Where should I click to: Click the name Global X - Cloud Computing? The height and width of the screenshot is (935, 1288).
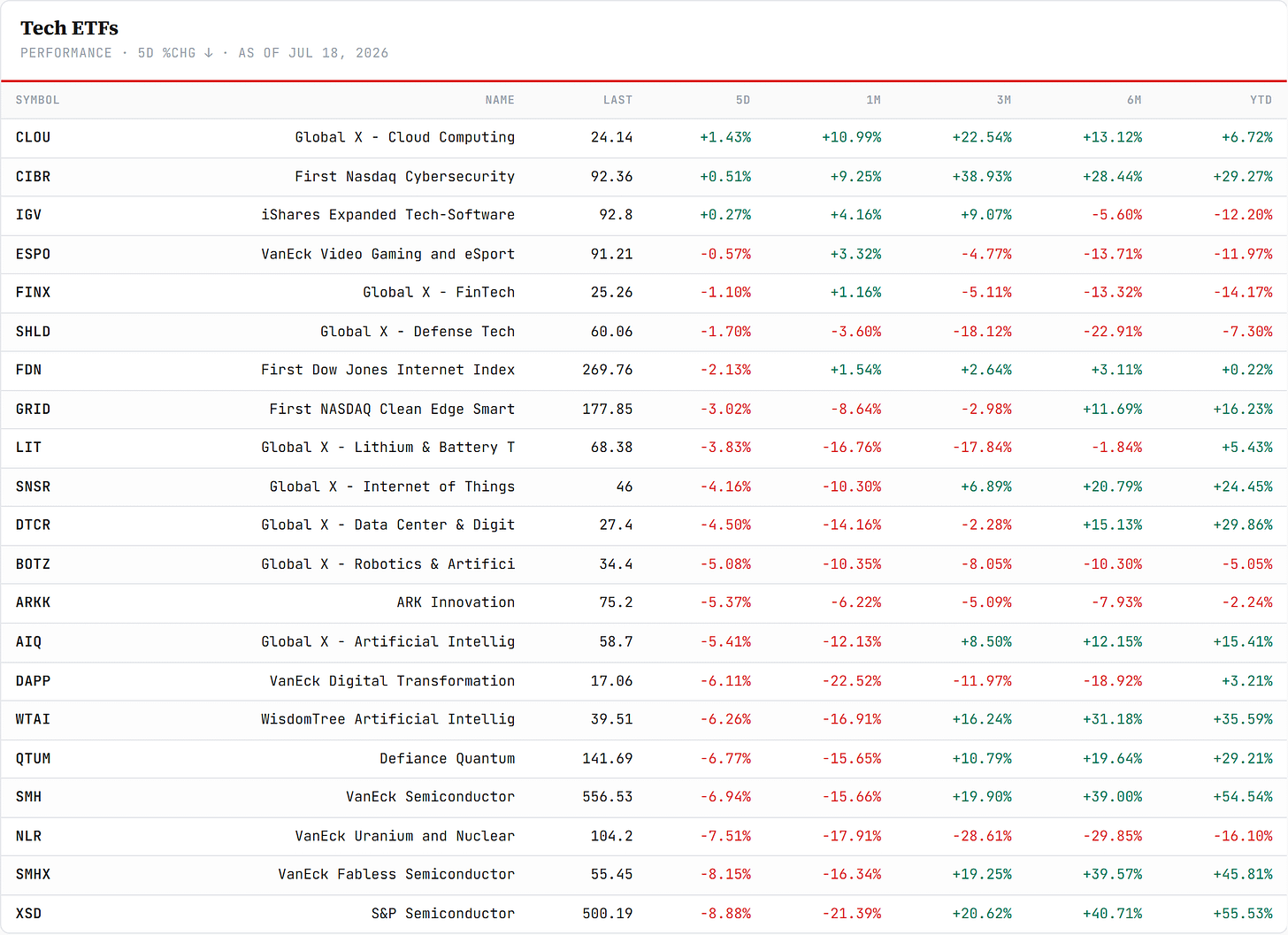(405, 137)
